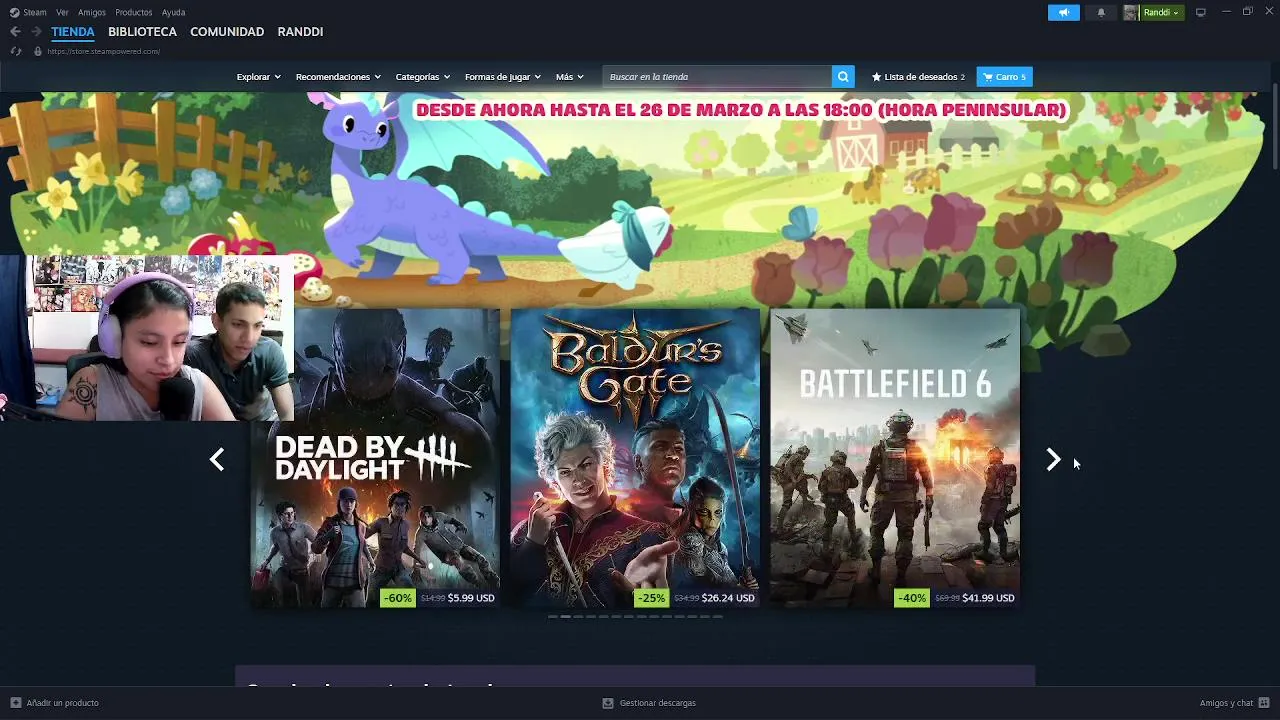Expand the Randdi account dropdown

tap(1161, 12)
